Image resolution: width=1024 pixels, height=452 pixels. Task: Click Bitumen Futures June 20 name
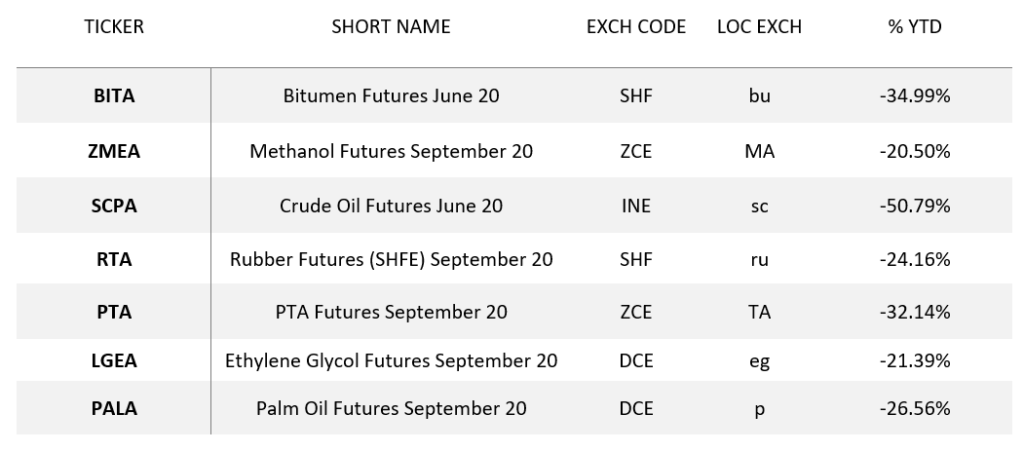(x=391, y=96)
